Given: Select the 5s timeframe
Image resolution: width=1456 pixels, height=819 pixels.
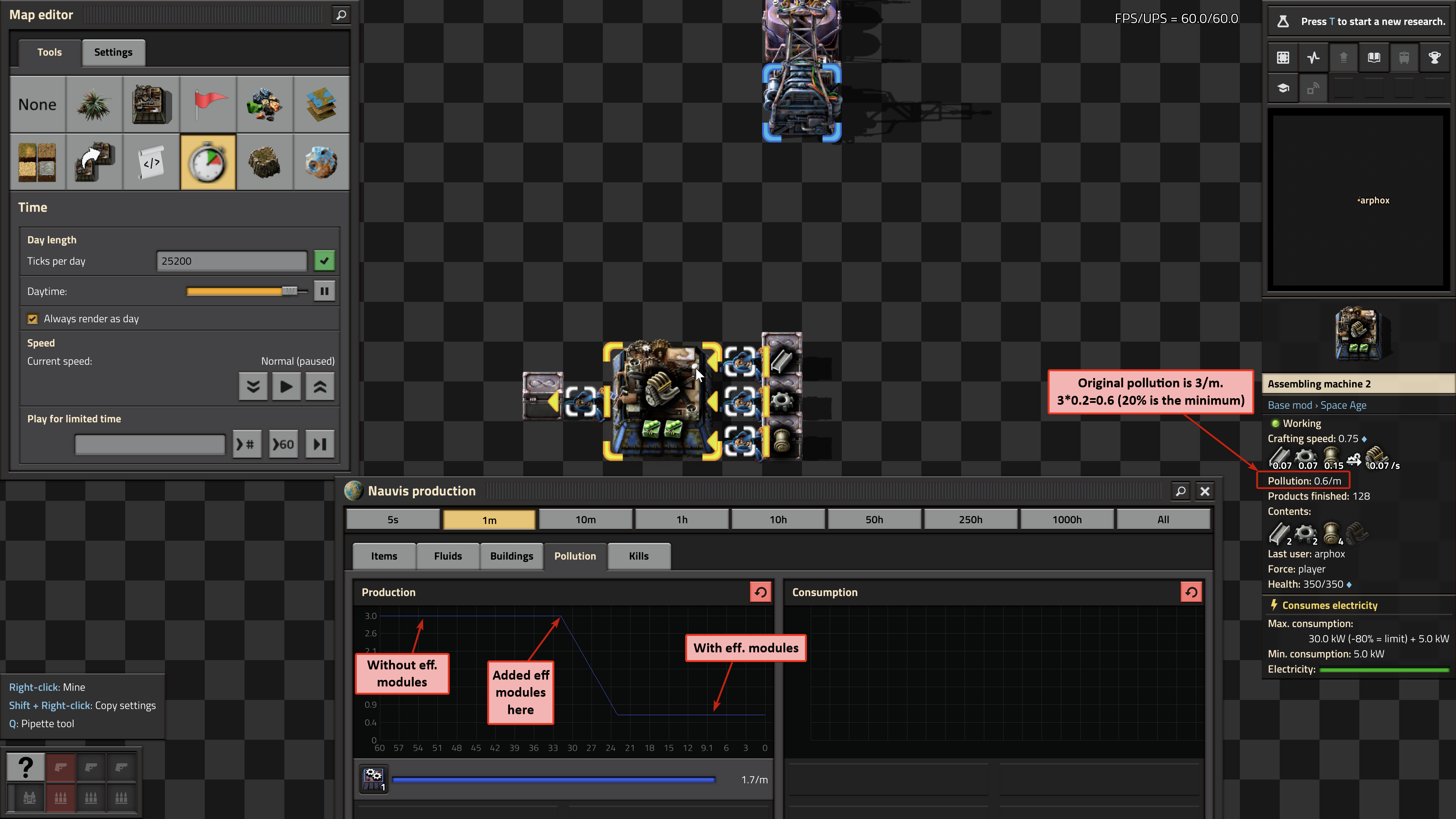Looking at the screenshot, I should tap(393, 519).
